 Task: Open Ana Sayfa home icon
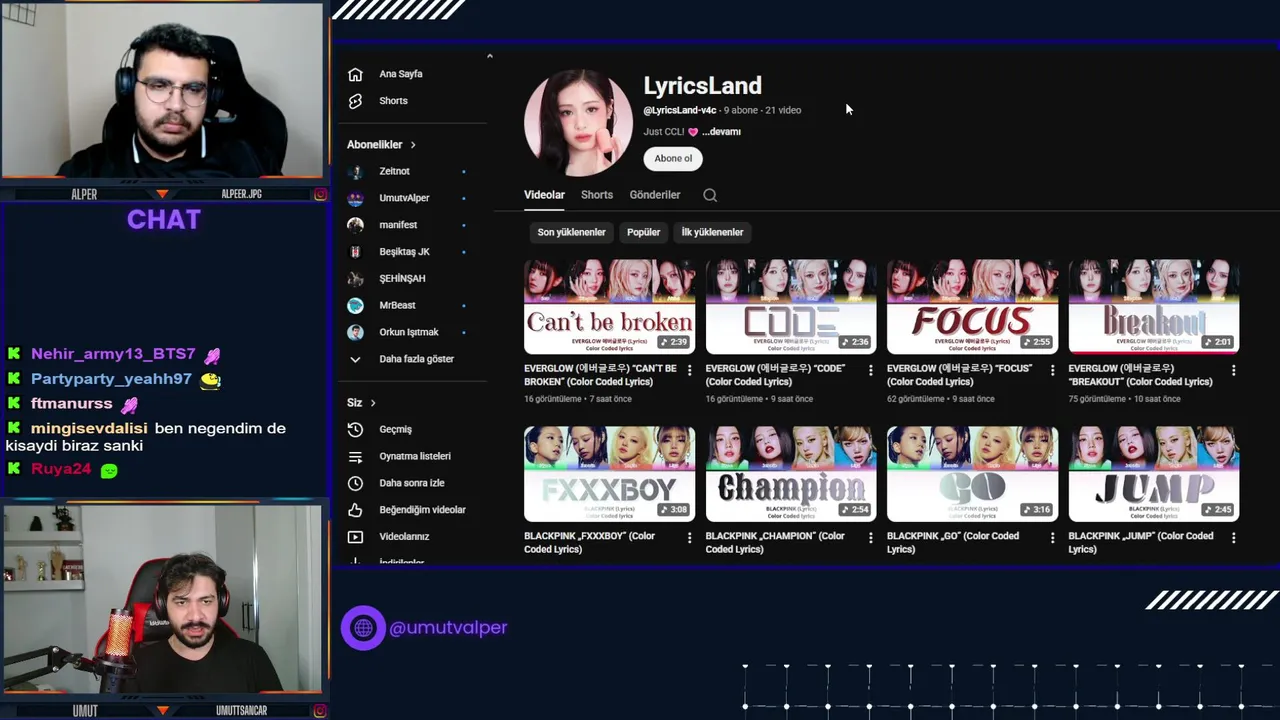coord(355,74)
